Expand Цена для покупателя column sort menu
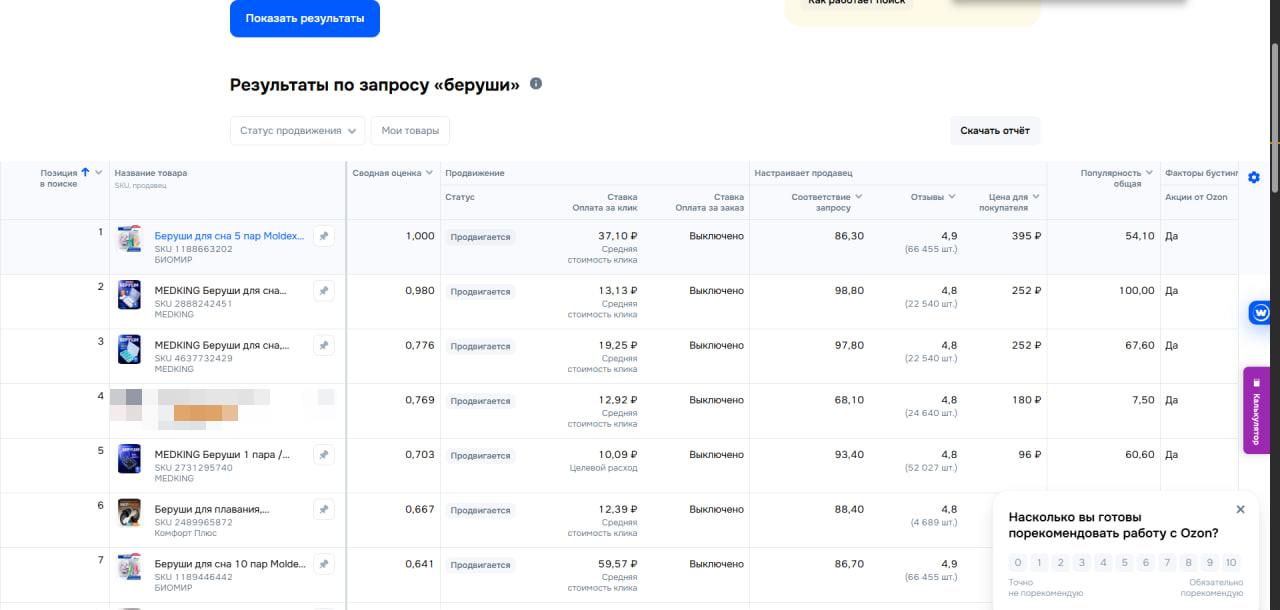The image size is (1280, 610). [1035, 197]
